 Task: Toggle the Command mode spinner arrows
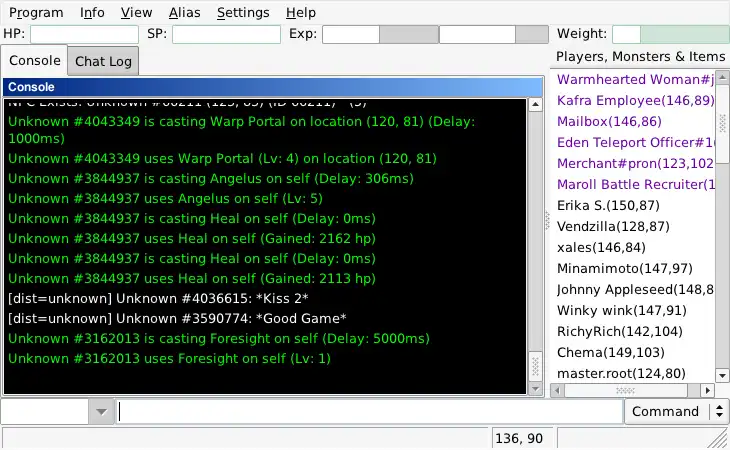click(719, 411)
